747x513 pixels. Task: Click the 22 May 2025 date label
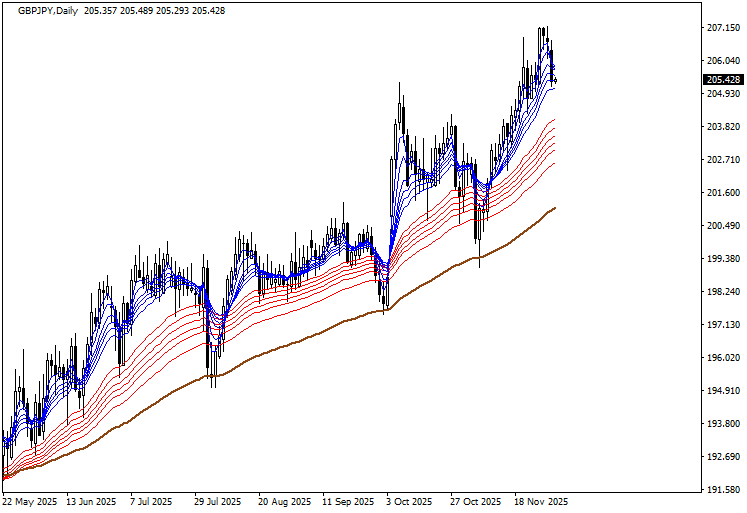click(x=32, y=501)
